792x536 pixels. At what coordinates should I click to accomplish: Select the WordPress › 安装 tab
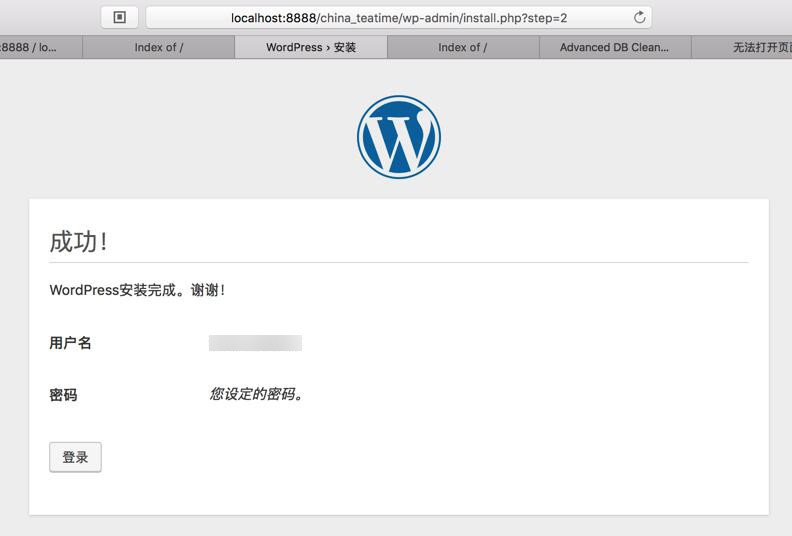311,47
